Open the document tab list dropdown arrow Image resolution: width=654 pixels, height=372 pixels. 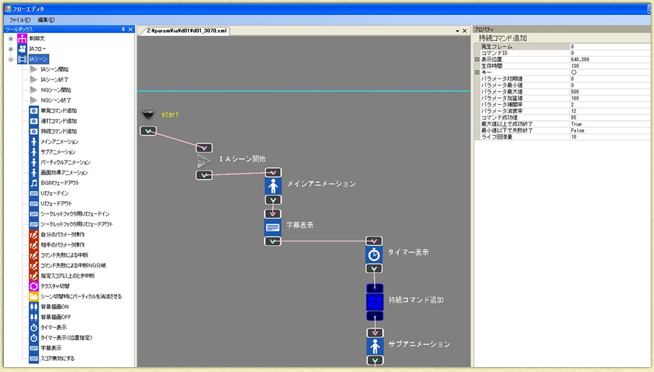coord(457,31)
